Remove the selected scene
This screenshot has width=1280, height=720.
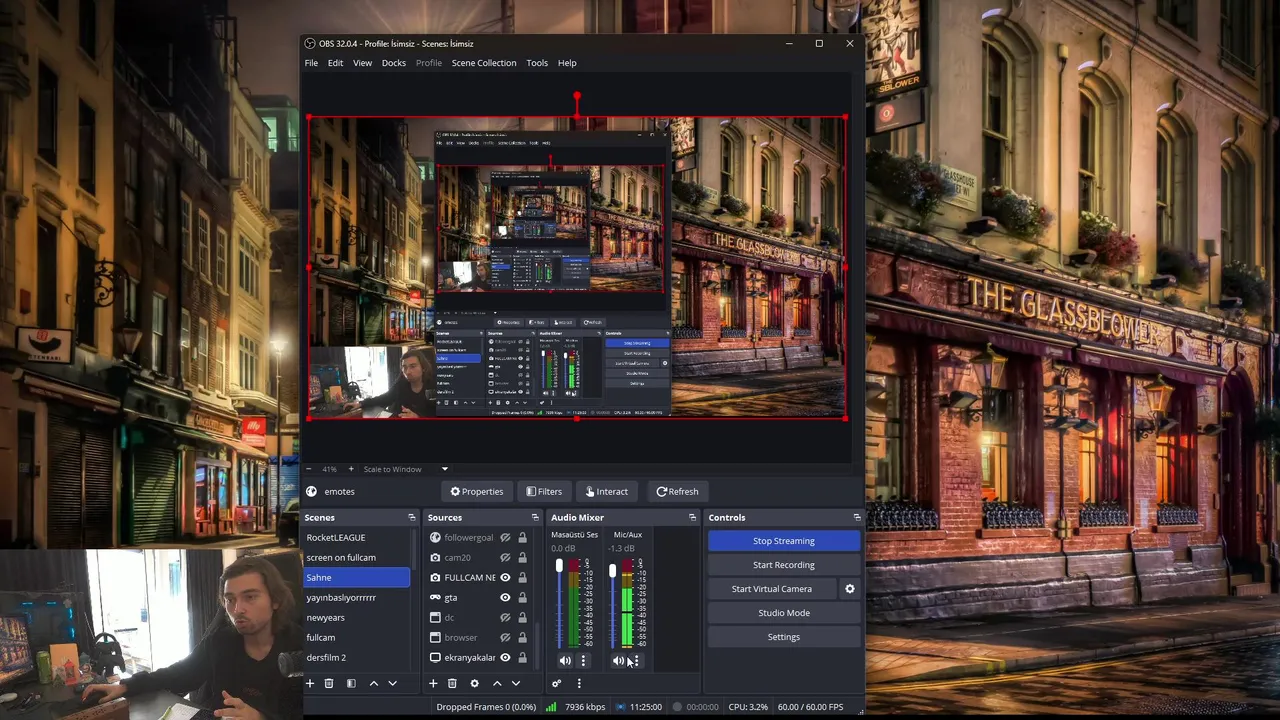click(329, 683)
